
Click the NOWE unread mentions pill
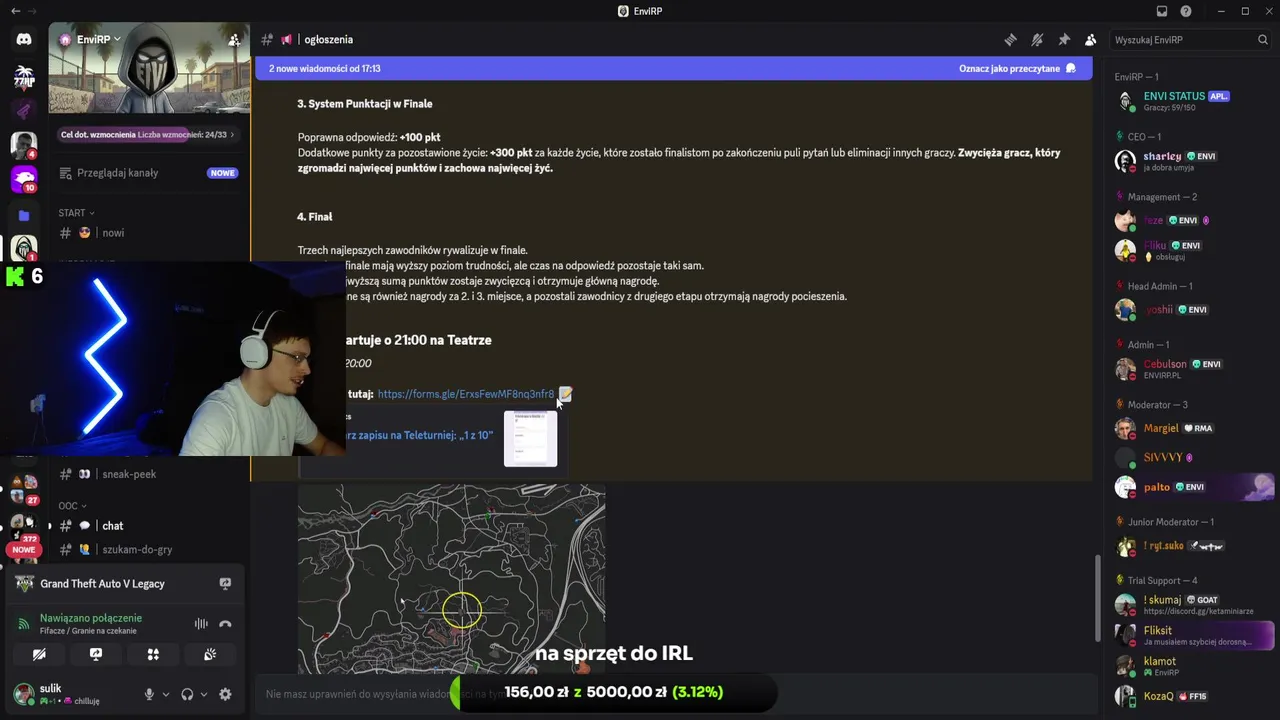click(24, 550)
